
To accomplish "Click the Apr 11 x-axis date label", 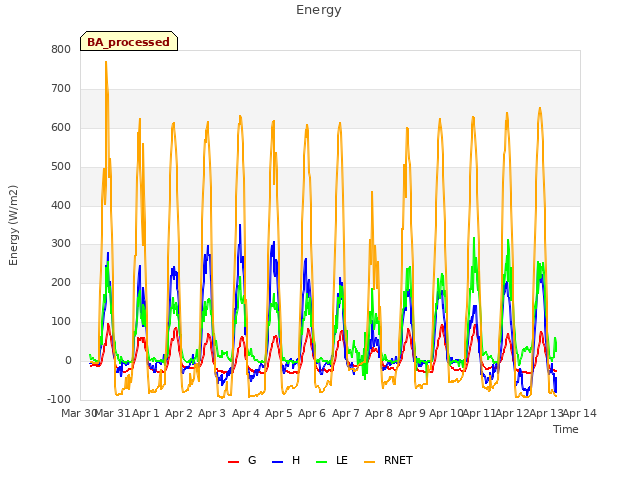I will tap(479, 413).
